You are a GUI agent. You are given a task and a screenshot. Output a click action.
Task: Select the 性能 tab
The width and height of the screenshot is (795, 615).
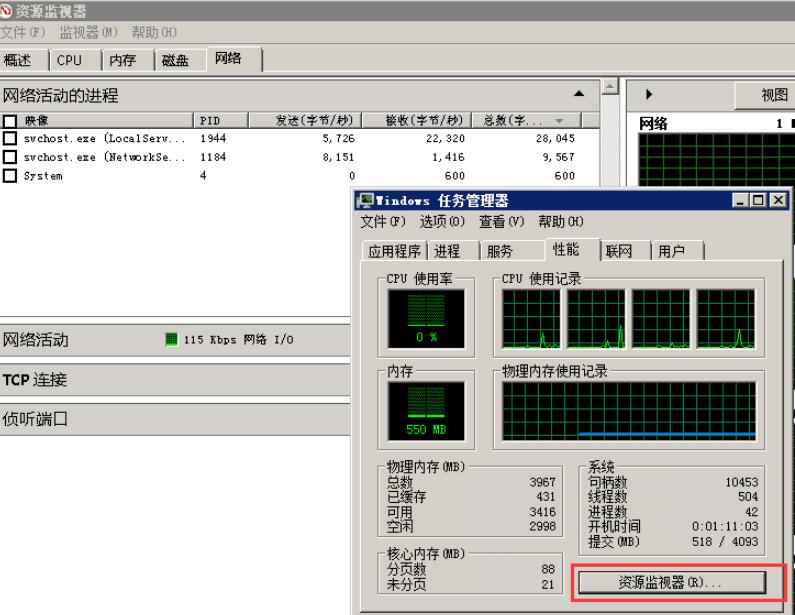click(572, 249)
